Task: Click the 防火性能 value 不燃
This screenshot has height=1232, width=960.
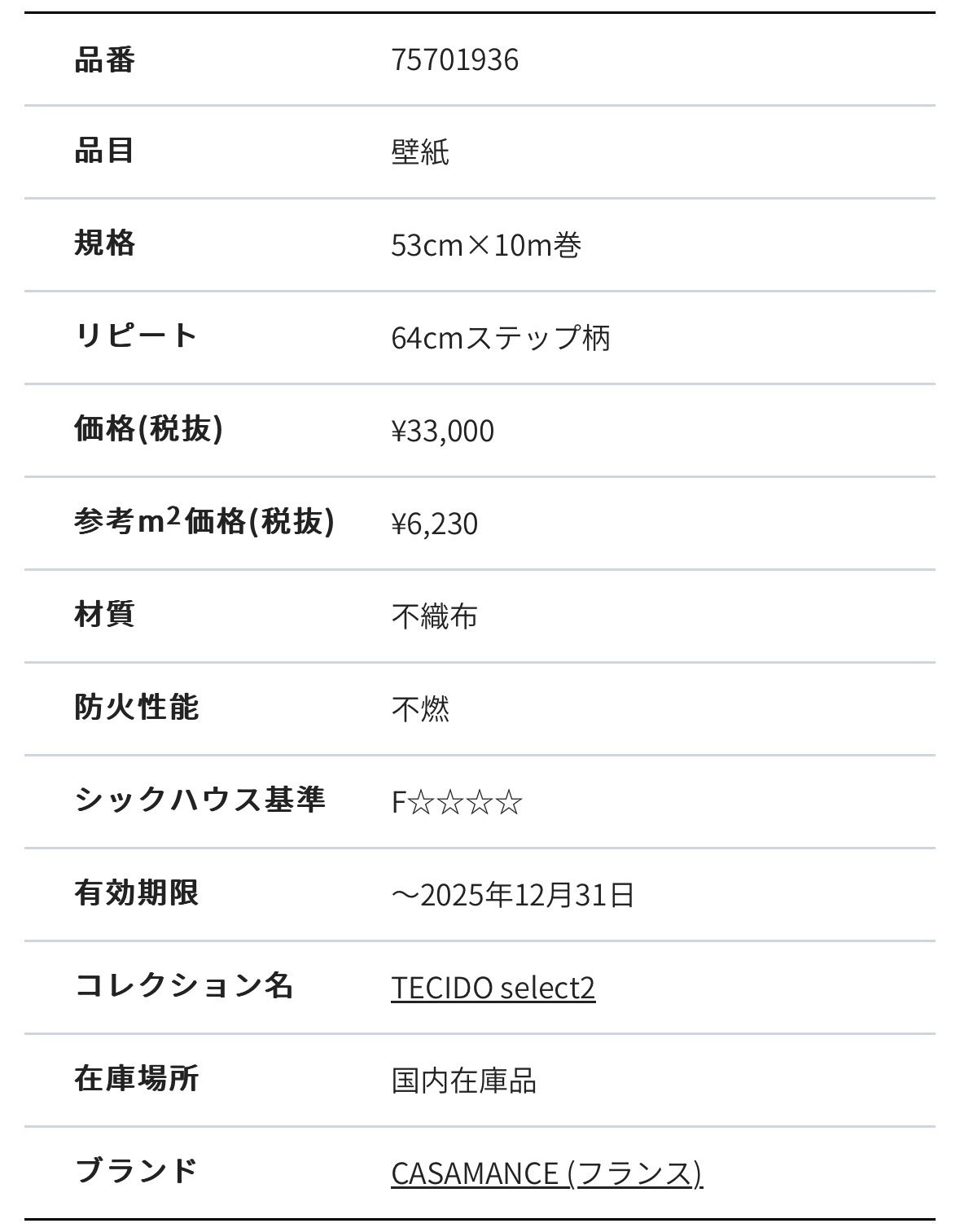Action: [x=420, y=708]
